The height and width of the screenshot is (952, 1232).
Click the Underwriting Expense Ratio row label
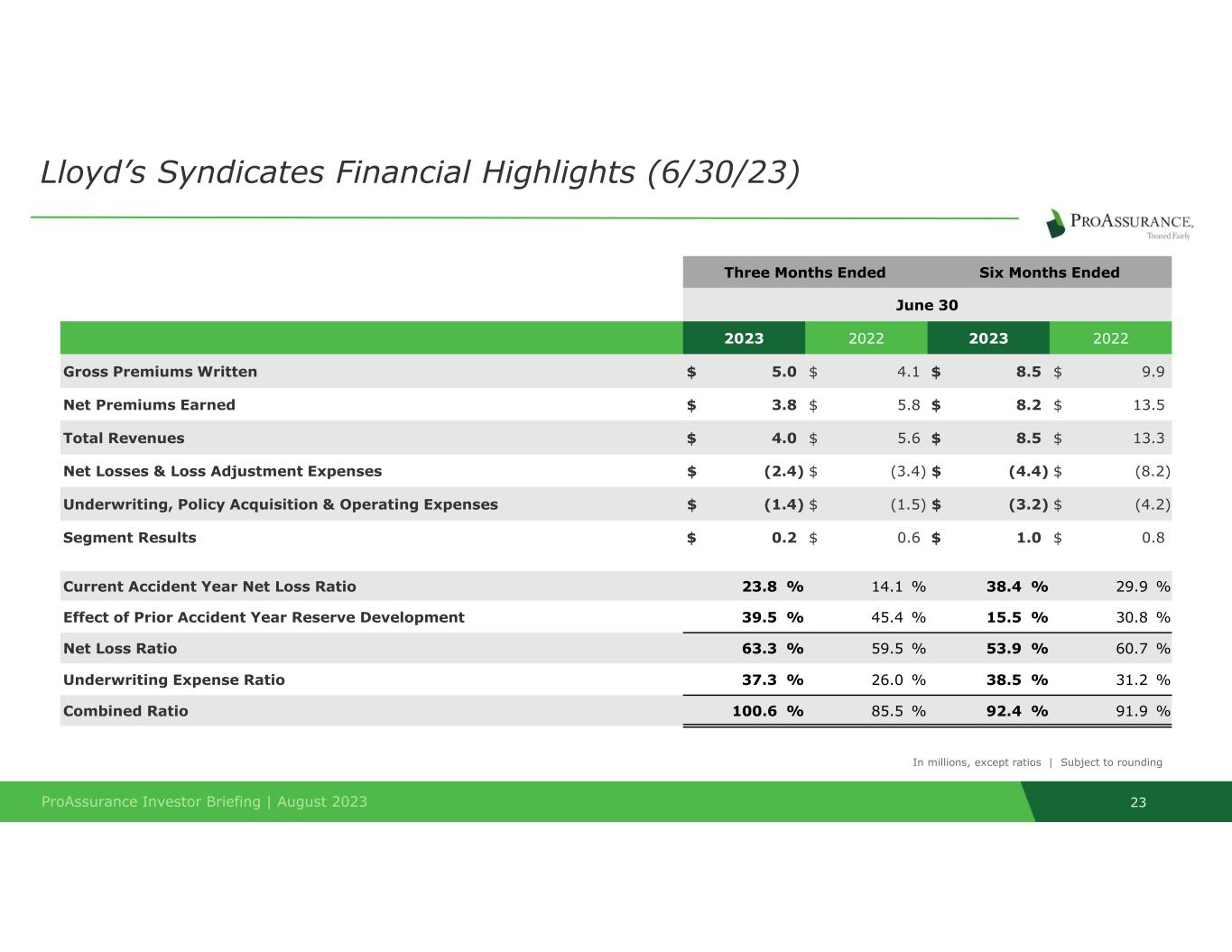coord(173,680)
